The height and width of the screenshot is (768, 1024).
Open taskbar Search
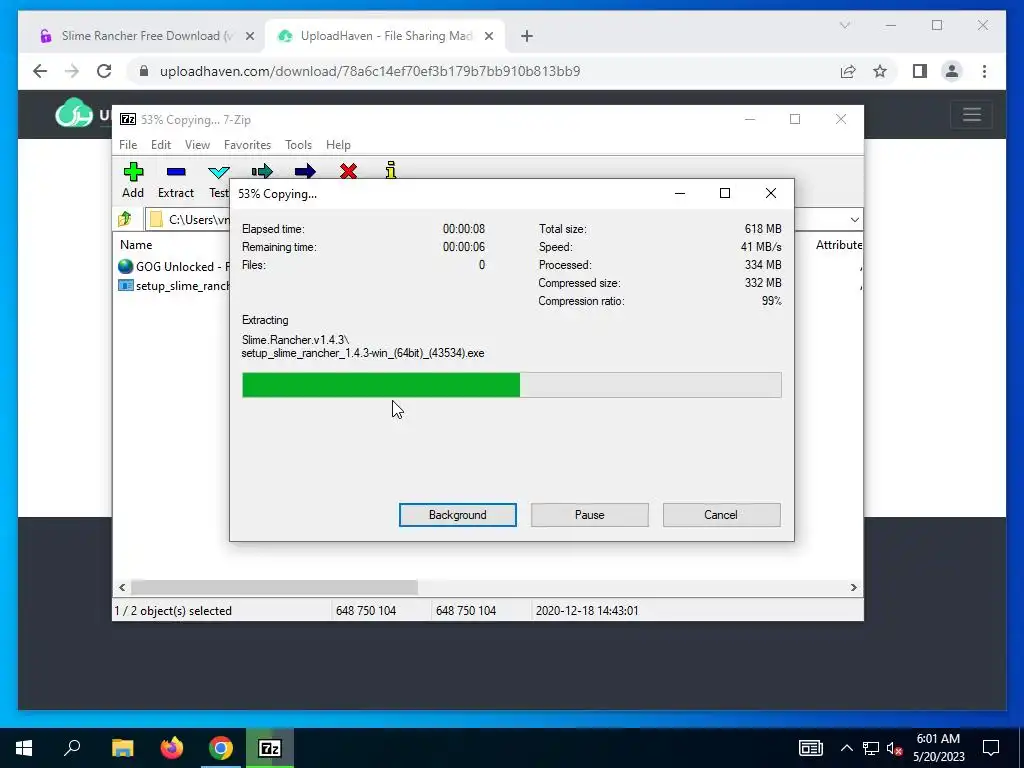(72, 748)
